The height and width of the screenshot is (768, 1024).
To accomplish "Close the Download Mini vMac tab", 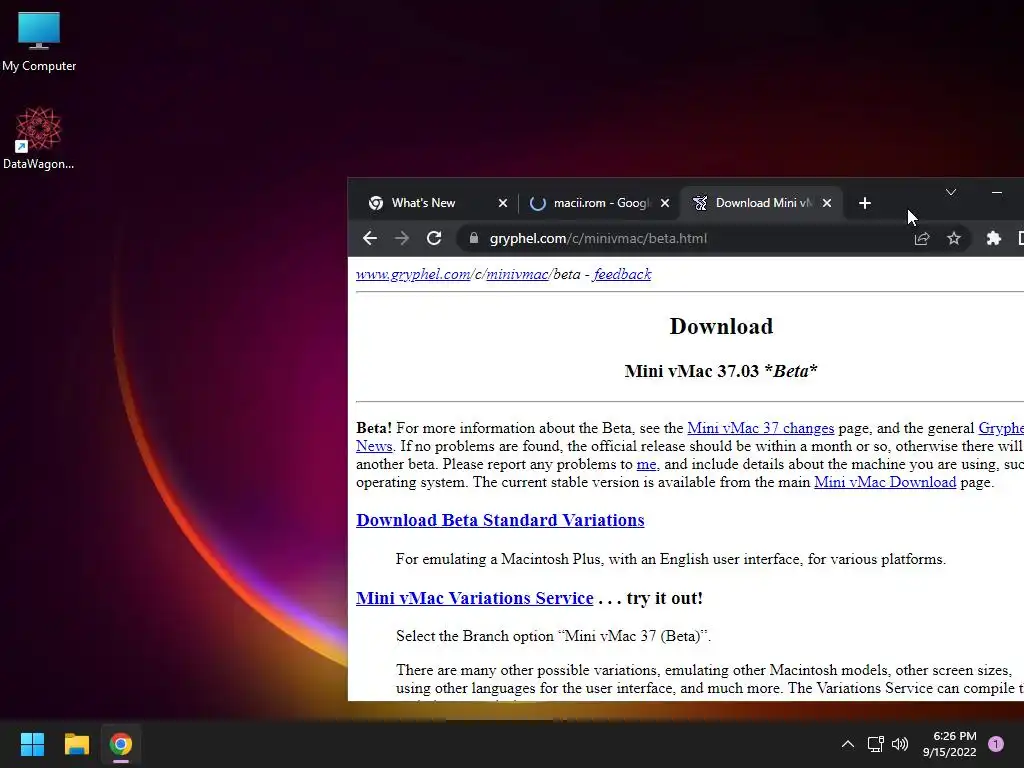I will click(x=827, y=203).
